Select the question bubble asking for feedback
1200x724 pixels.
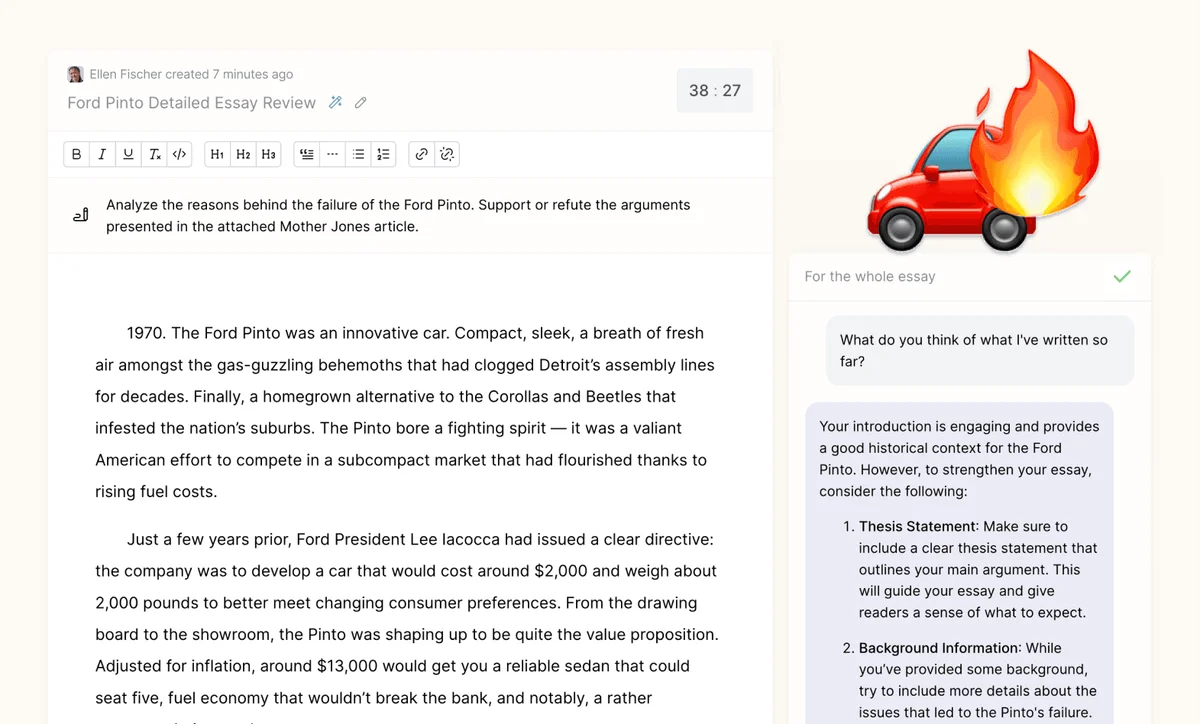[x=978, y=350]
